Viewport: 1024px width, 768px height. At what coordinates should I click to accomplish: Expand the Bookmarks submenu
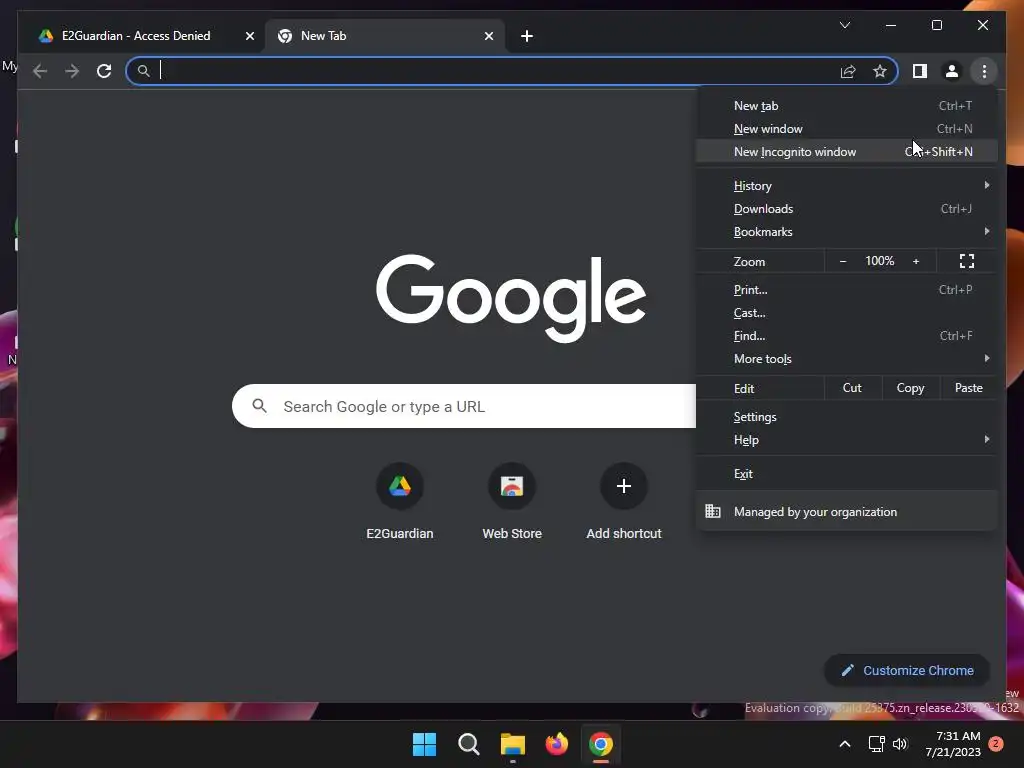click(846, 232)
